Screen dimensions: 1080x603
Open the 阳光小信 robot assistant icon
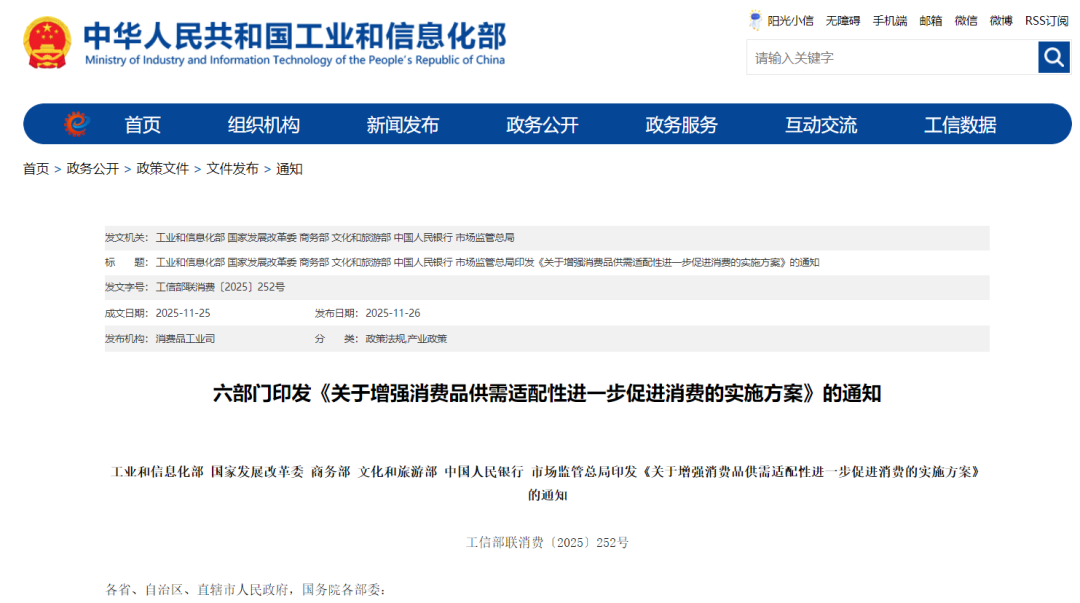[756, 20]
